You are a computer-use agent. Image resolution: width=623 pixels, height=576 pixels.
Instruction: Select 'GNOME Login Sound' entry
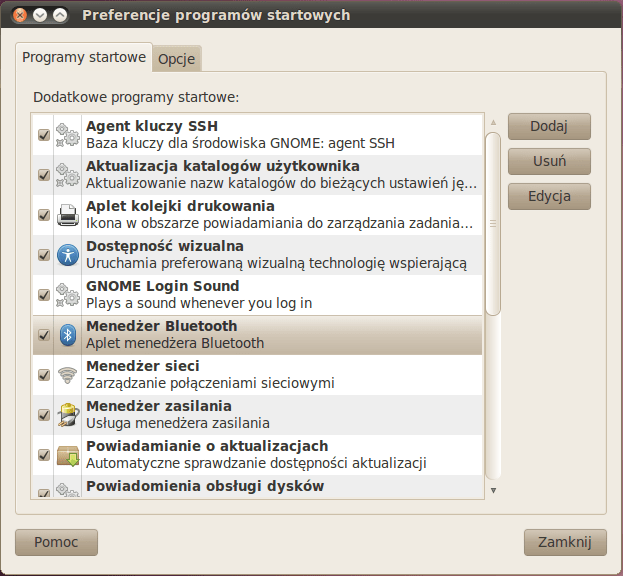point(163,286)
